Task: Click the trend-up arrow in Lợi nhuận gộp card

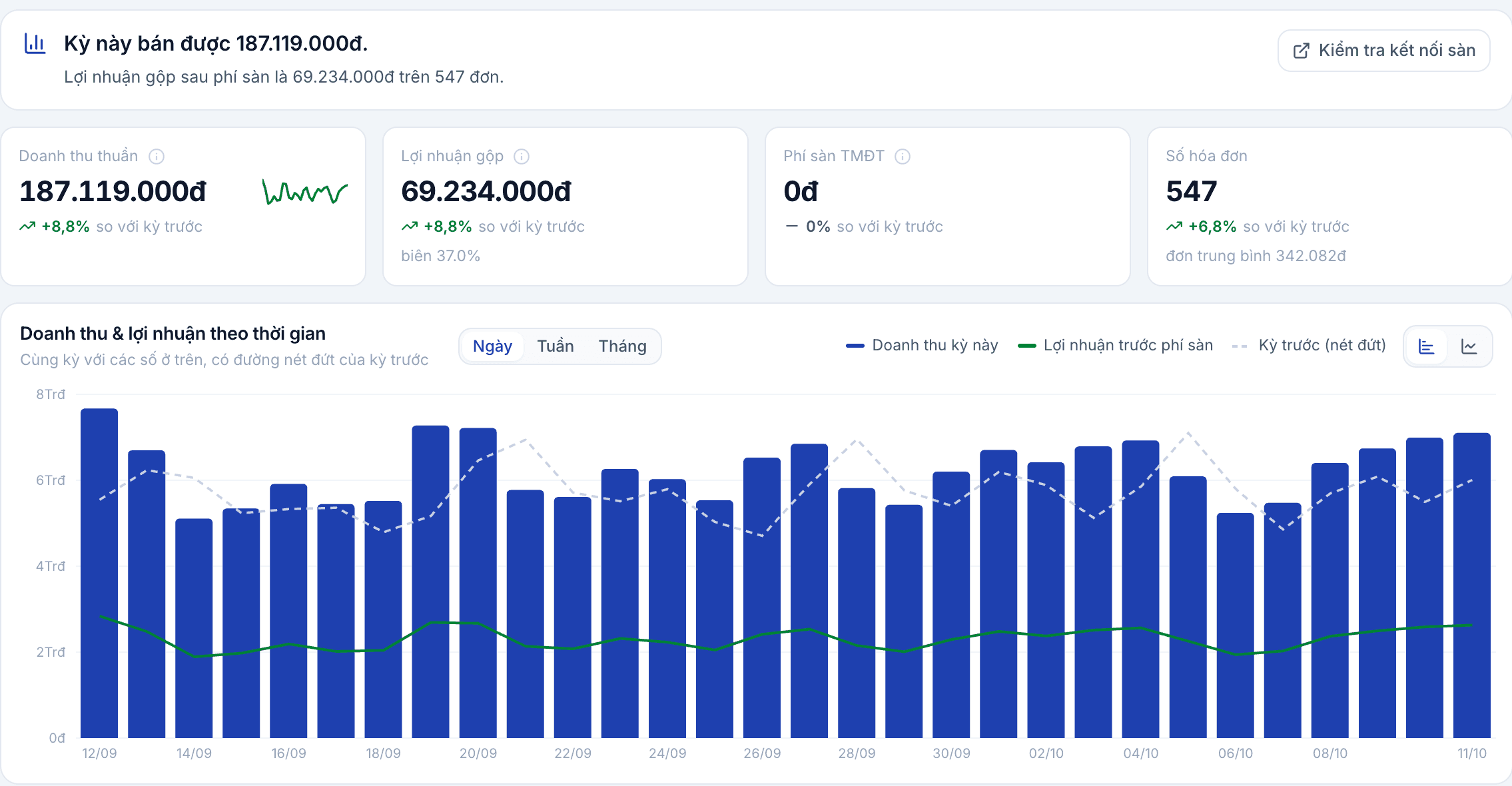Action: pos(410,226)
